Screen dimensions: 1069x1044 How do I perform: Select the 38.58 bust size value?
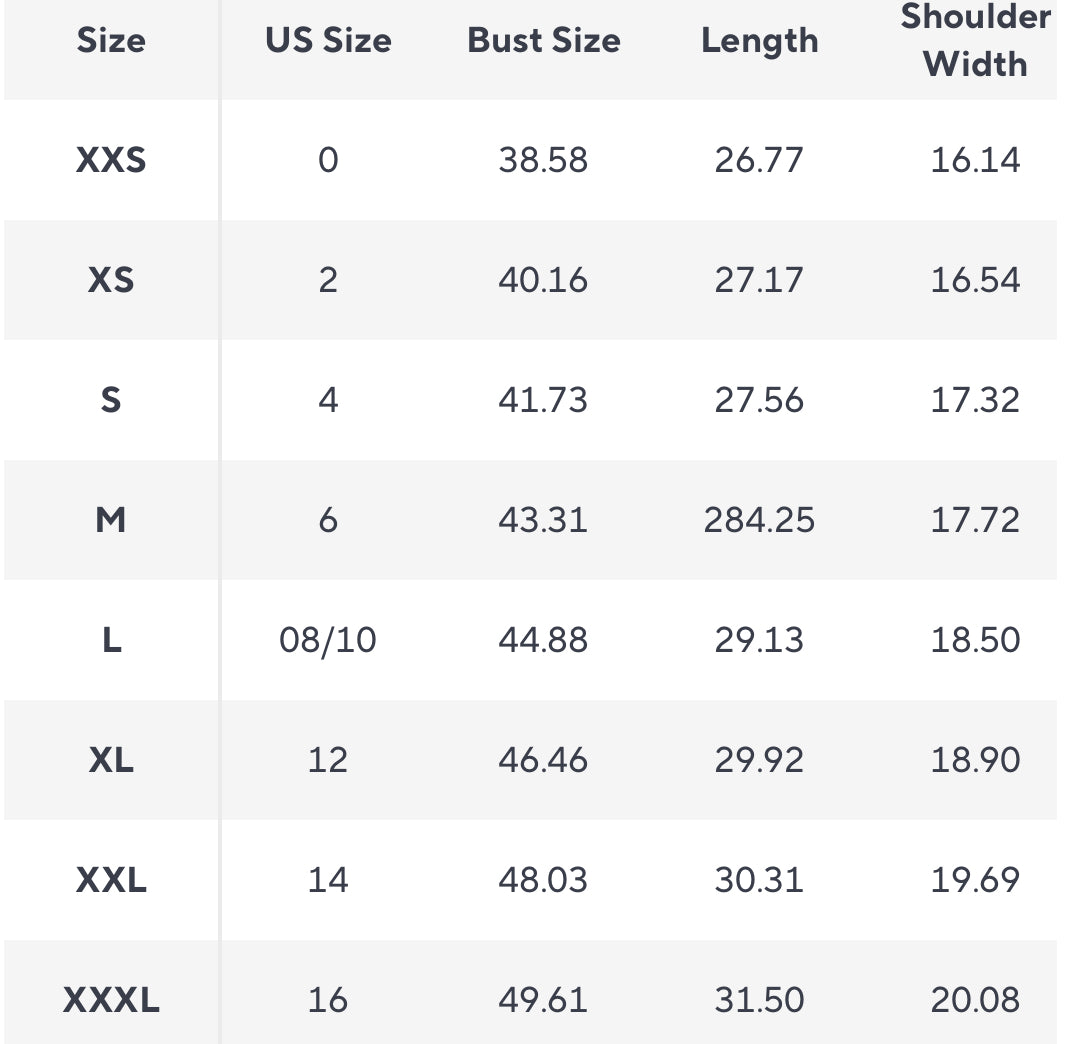(x=543, y=160)
